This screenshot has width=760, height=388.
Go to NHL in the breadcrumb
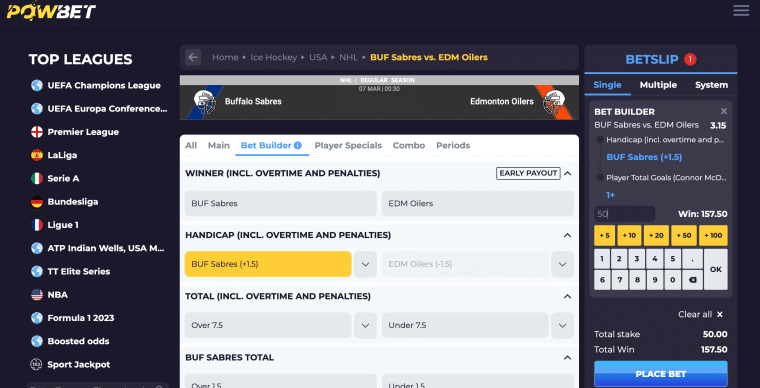click(x=348, y=57)
